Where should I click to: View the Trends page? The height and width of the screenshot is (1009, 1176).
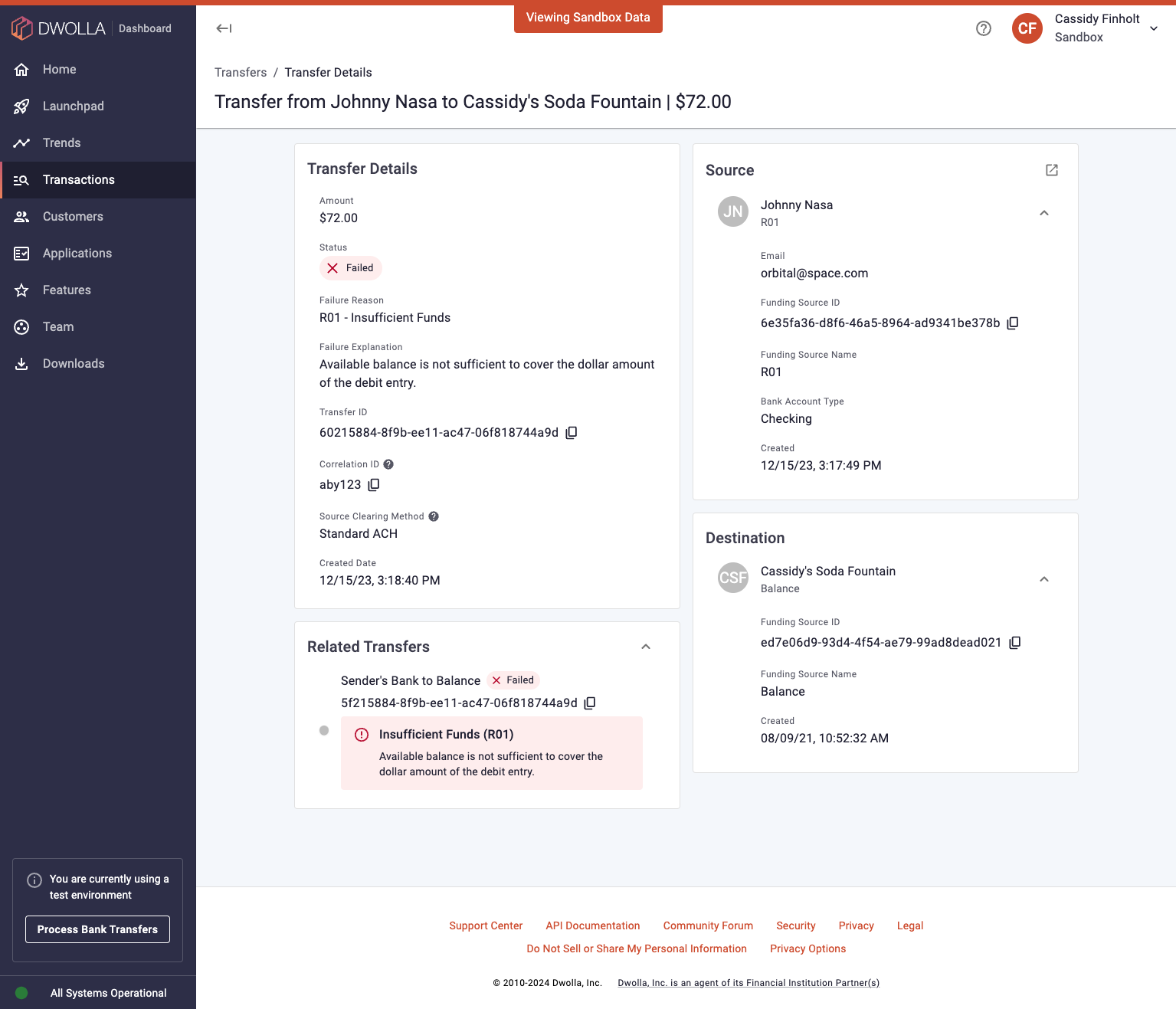[62, 143]
